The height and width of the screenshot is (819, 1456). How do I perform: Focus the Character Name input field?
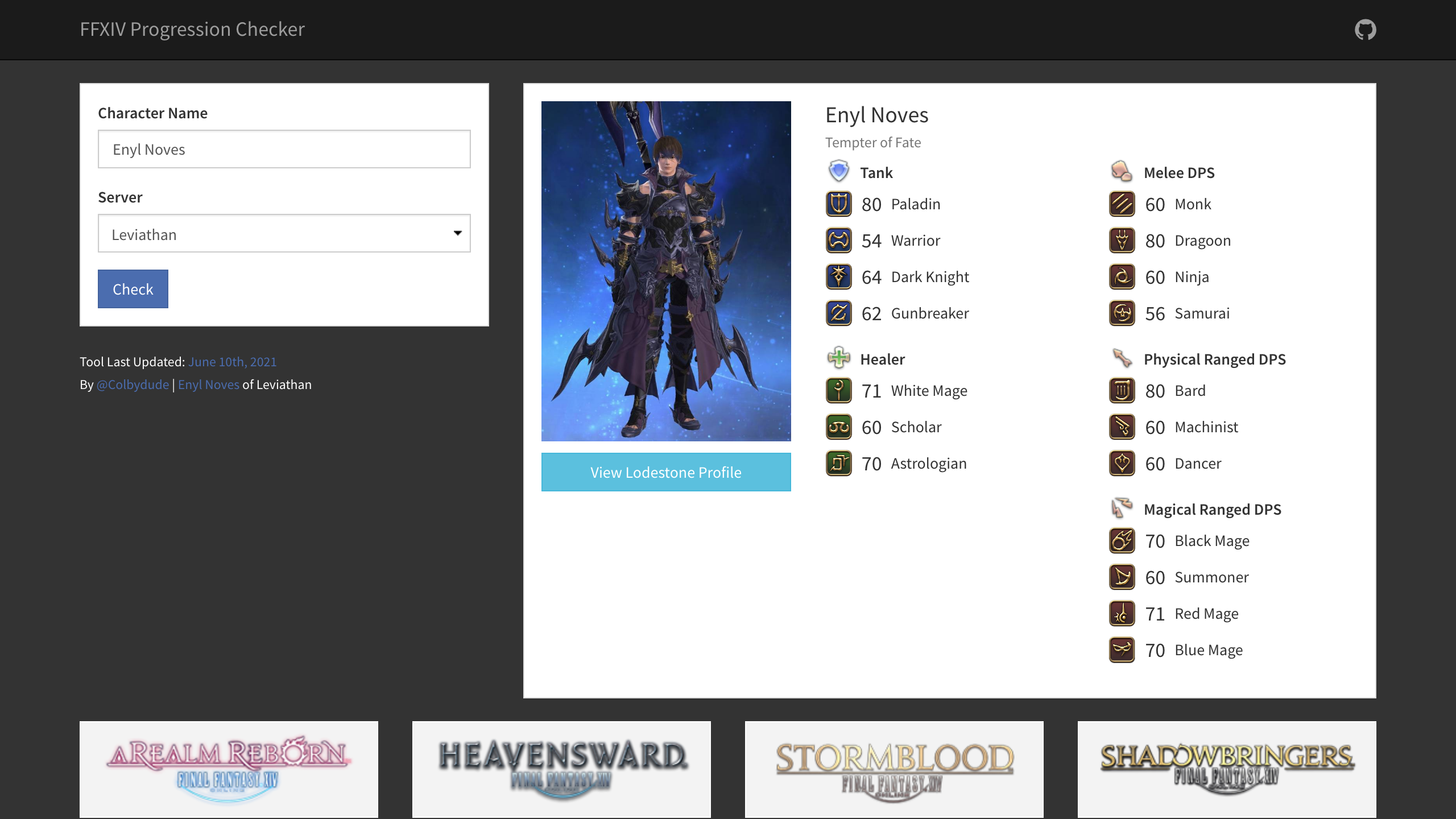tap(284, 149)
